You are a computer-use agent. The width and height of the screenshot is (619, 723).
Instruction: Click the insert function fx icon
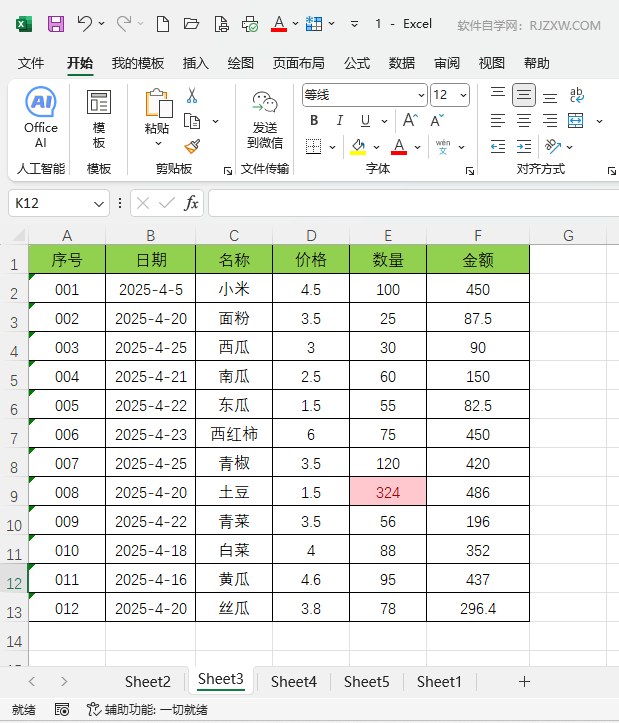tap(191, 203)
